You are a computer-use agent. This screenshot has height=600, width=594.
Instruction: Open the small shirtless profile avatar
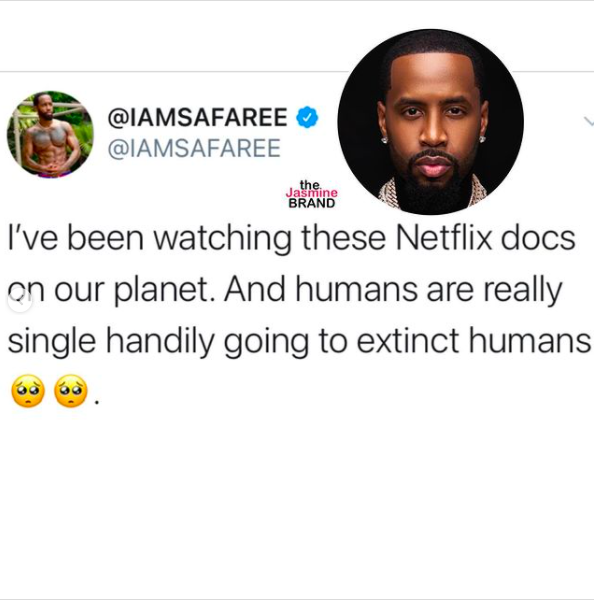point(50,135)
